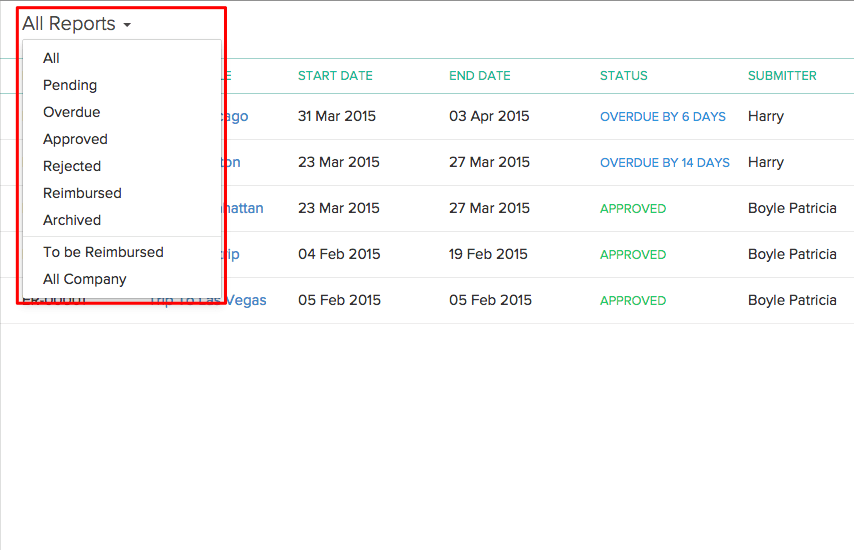The width and height of the screenshot is (854, 550).
Task: Sort by the START DATE column header
Action: coord(335,76)
